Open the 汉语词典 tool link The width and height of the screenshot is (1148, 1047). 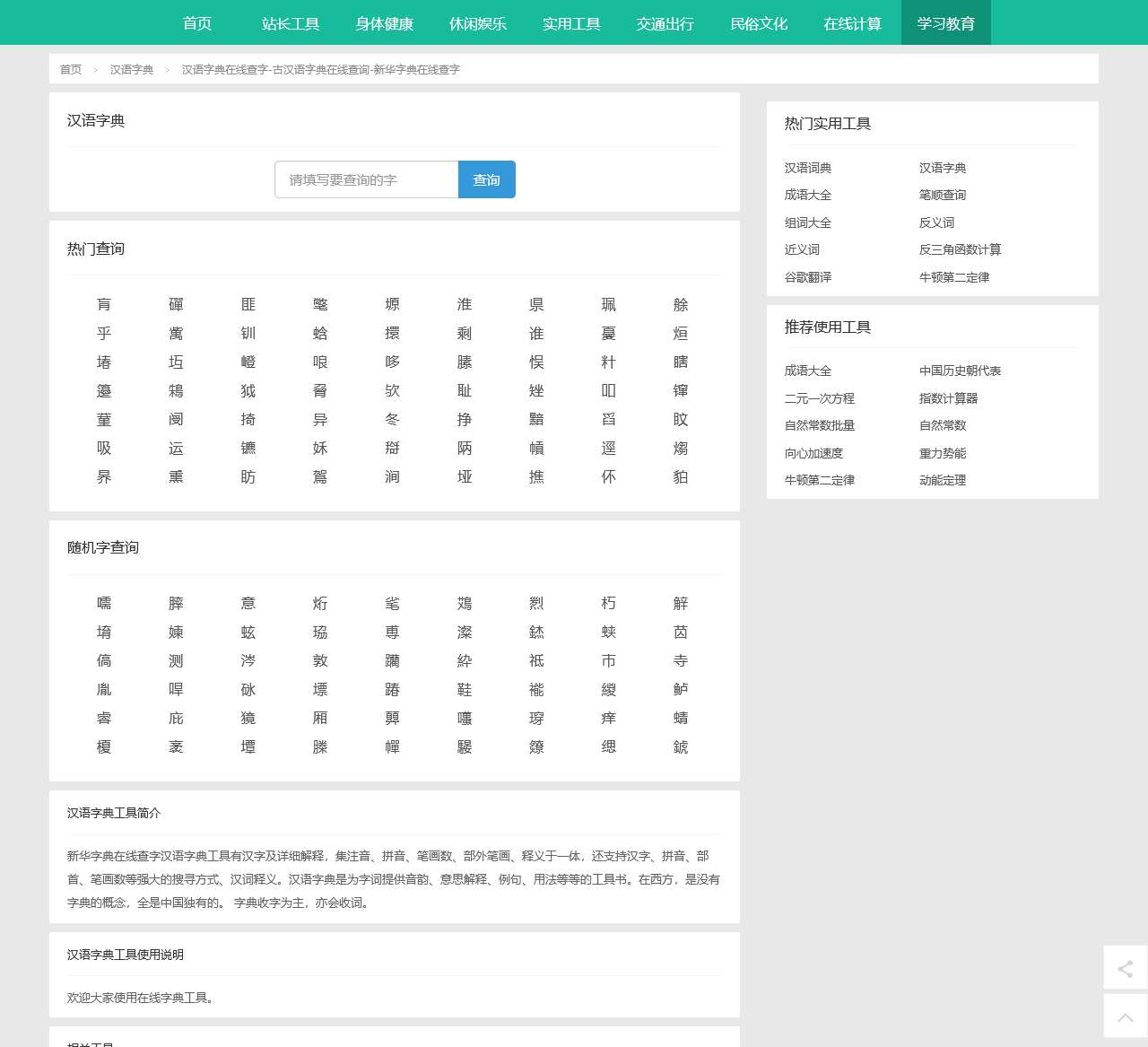click(x=808, y=168)
